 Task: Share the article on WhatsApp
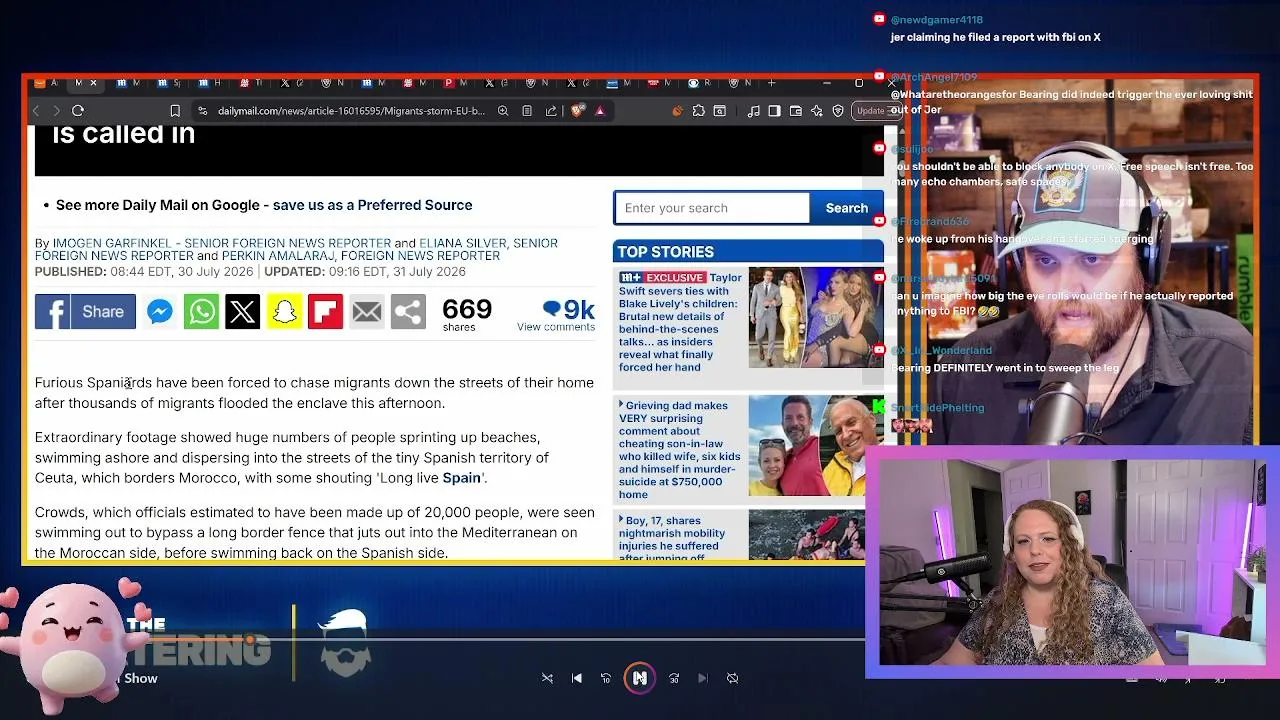pos(201,312)
